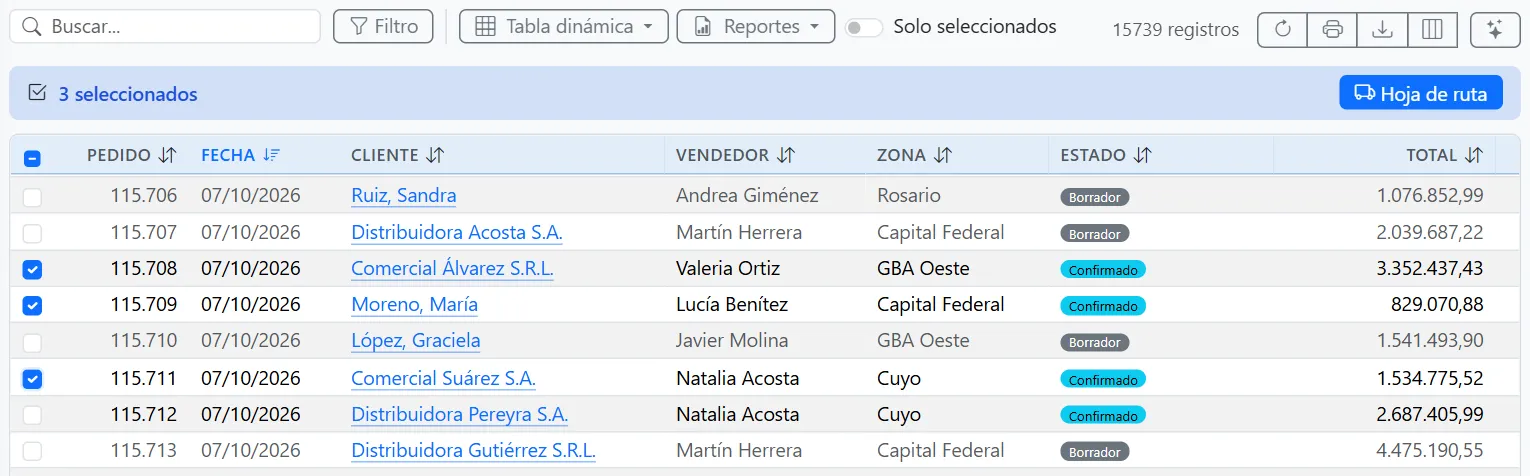Click Confirmado badge for pedido 115.708
This screenshot has height=476, width=1530.
[1103, 269]
